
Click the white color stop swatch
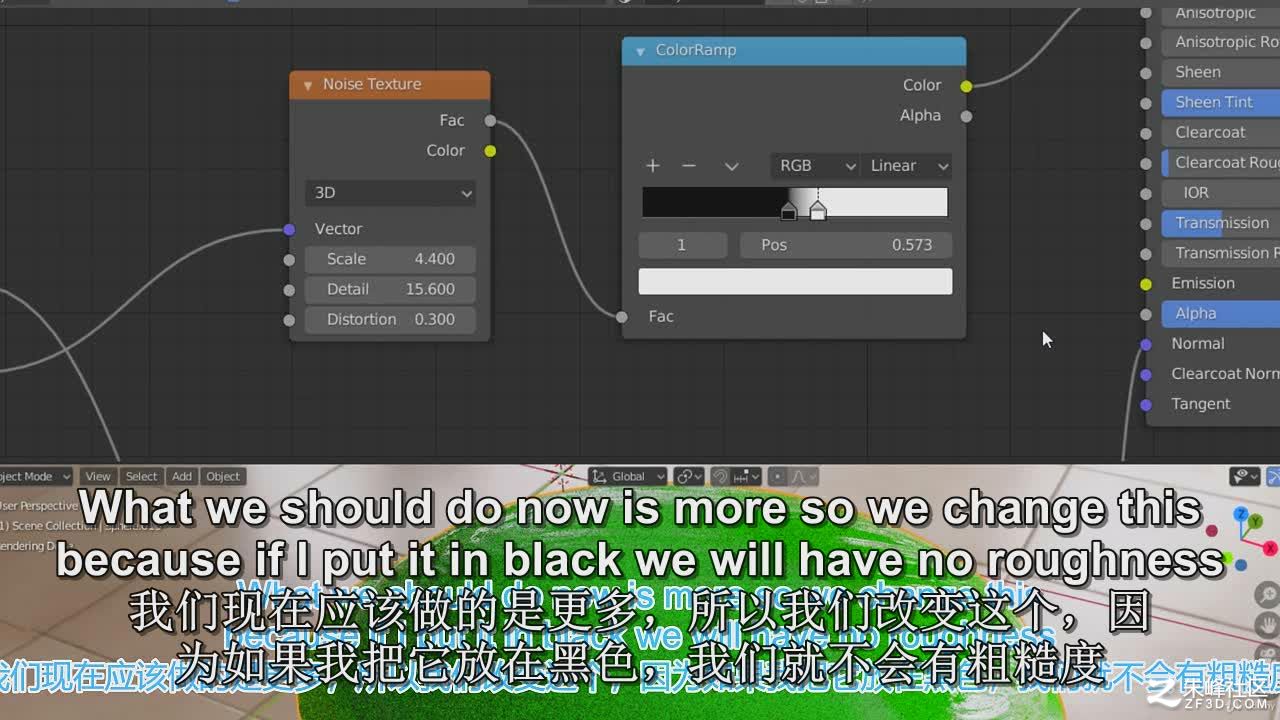(x=795, y=281)
